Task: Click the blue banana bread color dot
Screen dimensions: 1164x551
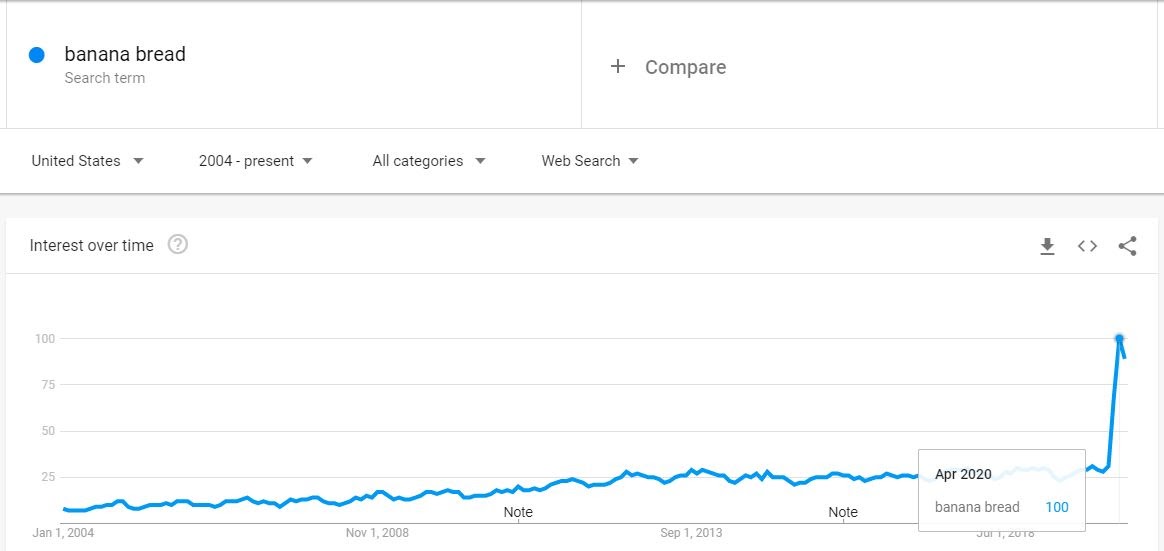Action: (36, 55)
